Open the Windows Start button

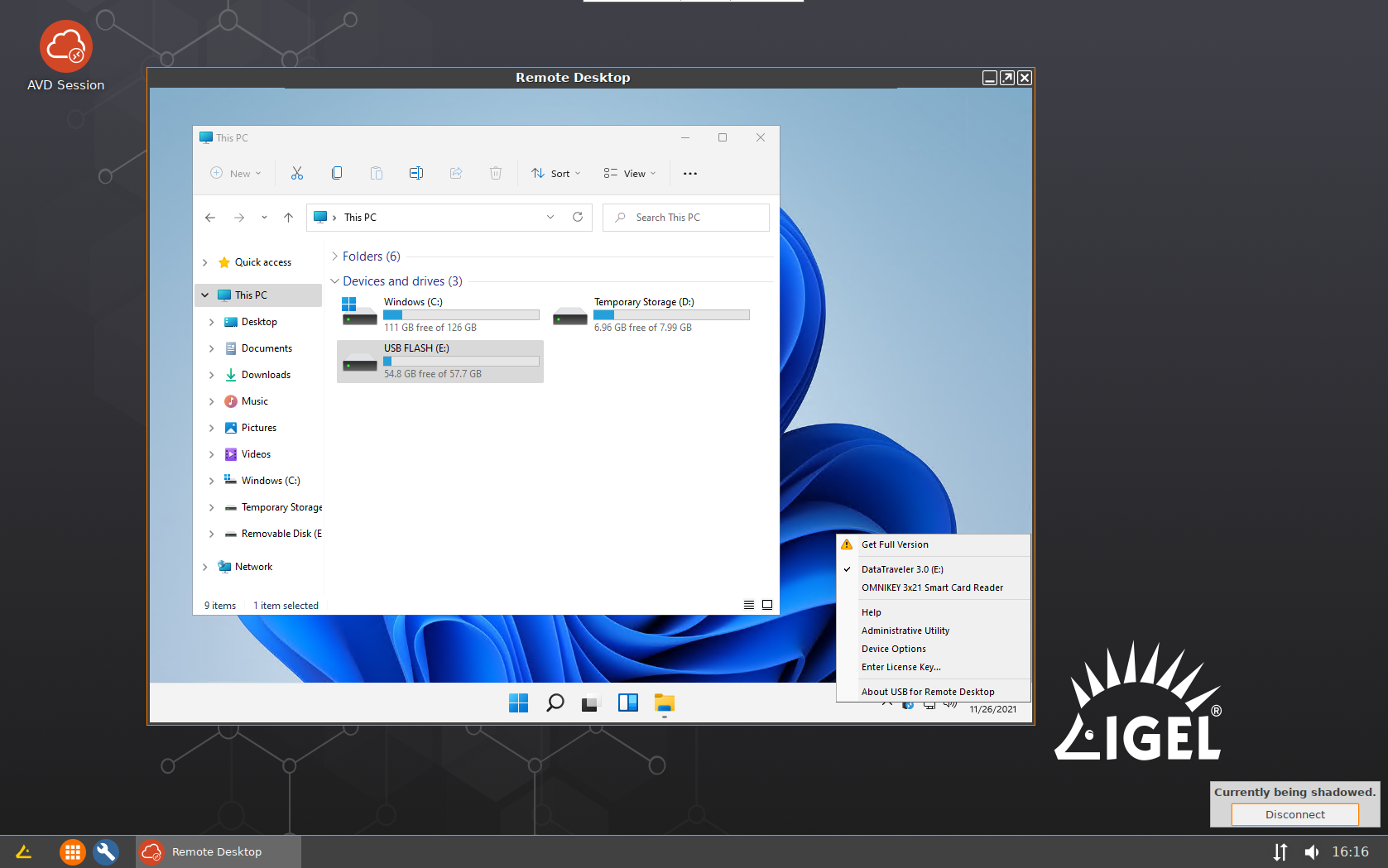519,703
